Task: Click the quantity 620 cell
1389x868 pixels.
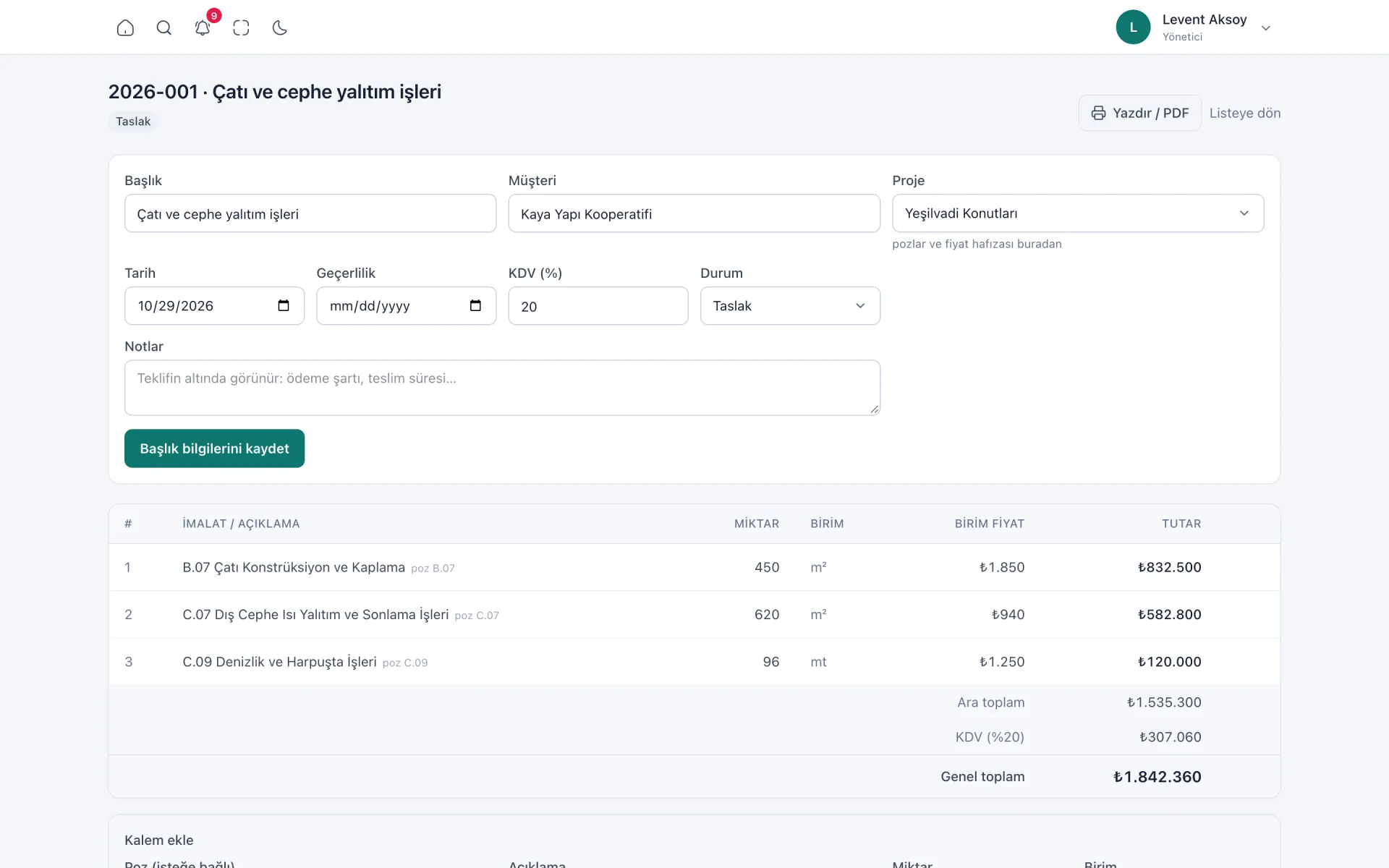Action: [x=767, y=614]
